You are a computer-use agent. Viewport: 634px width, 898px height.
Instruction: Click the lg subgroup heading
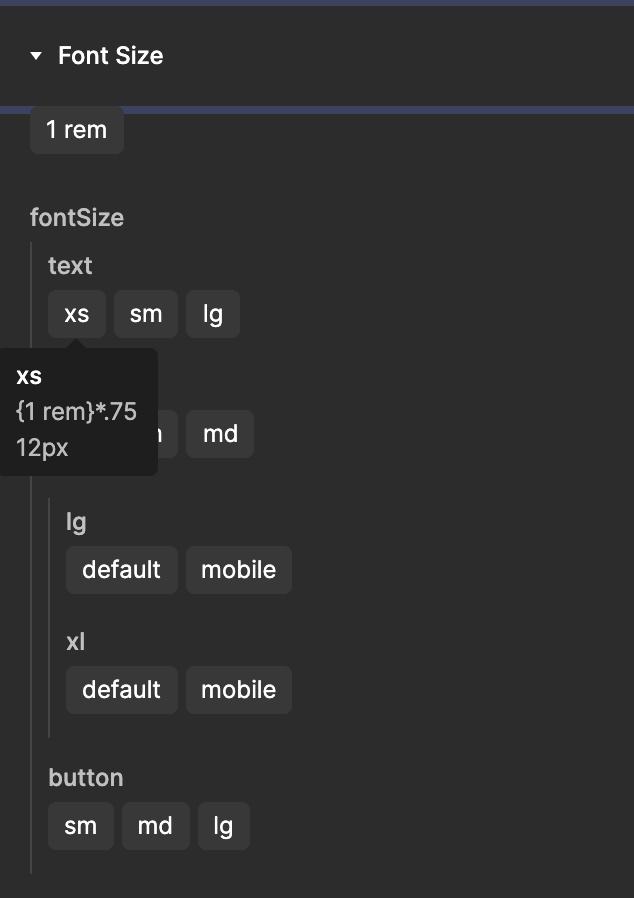coord(76,521)
